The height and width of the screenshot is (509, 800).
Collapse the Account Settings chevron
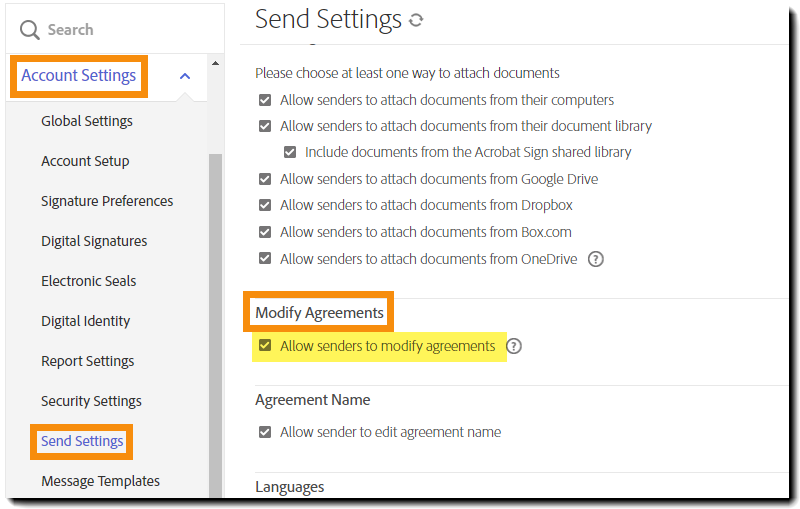pos(185,76)
